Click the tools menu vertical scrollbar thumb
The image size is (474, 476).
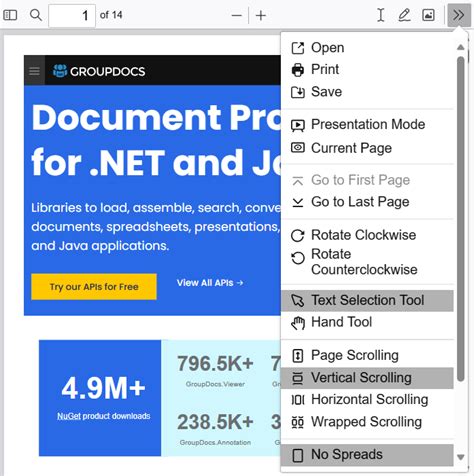(461, 219)
